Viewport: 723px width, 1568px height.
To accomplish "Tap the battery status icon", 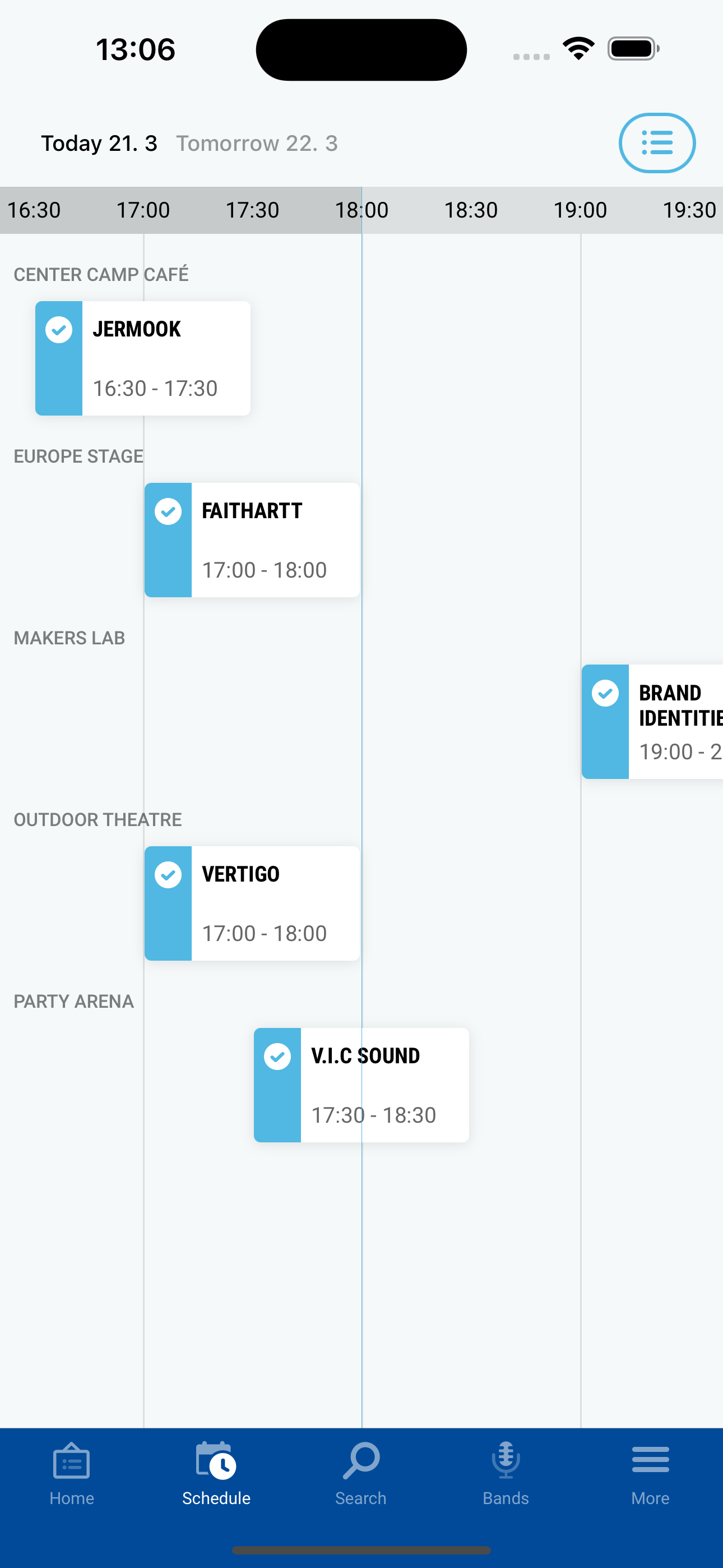I will 633,49.
